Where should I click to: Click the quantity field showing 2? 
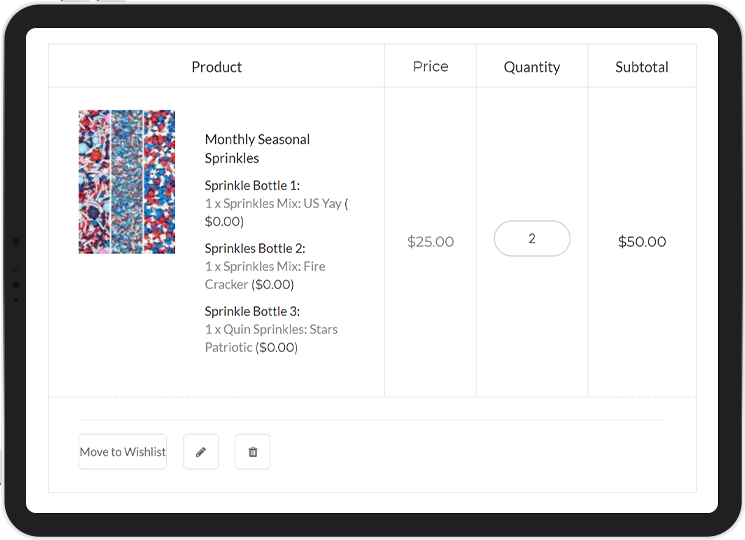(532, 238)
